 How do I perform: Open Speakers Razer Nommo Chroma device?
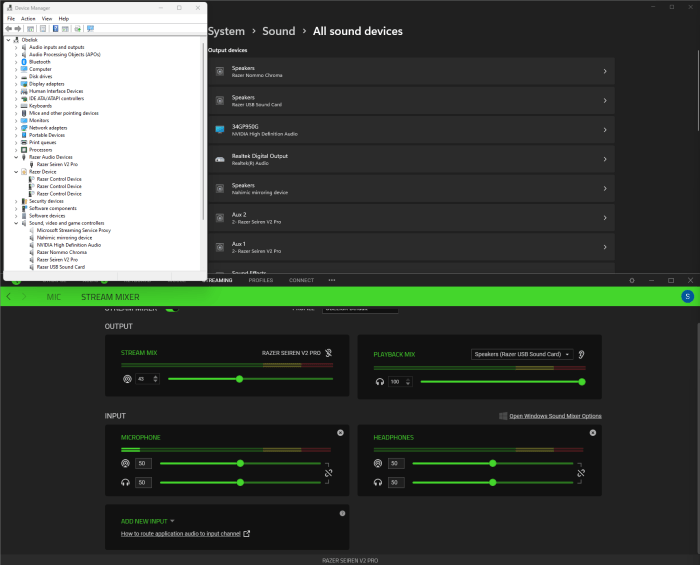point(411,71)
